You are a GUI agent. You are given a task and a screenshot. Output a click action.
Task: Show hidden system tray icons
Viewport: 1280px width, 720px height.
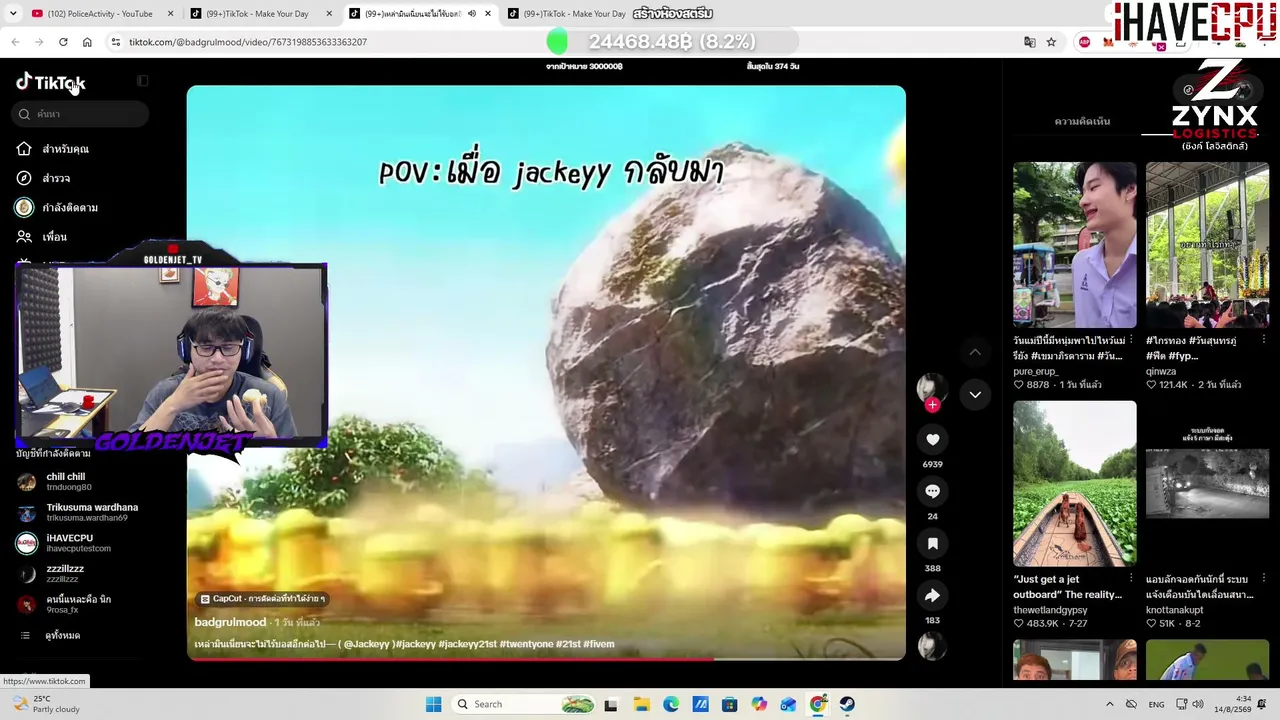coord(1109,704)
